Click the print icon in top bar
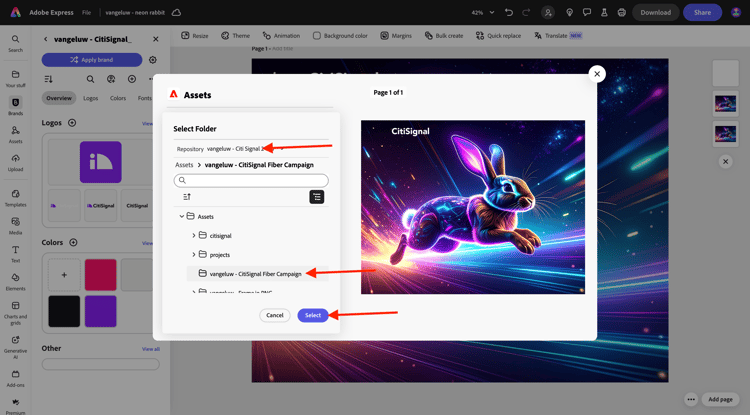This screenshot has height=415, width=750. click(x=621, y=12)
